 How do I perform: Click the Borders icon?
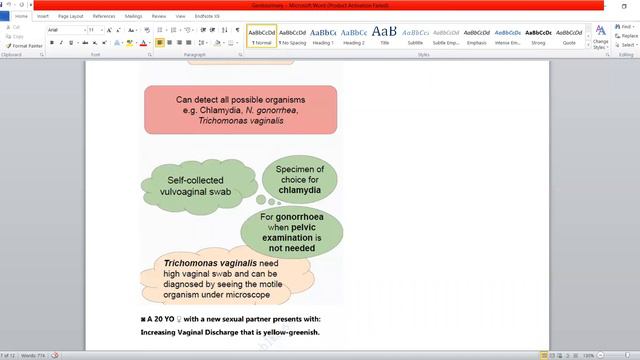coord(231,42)
